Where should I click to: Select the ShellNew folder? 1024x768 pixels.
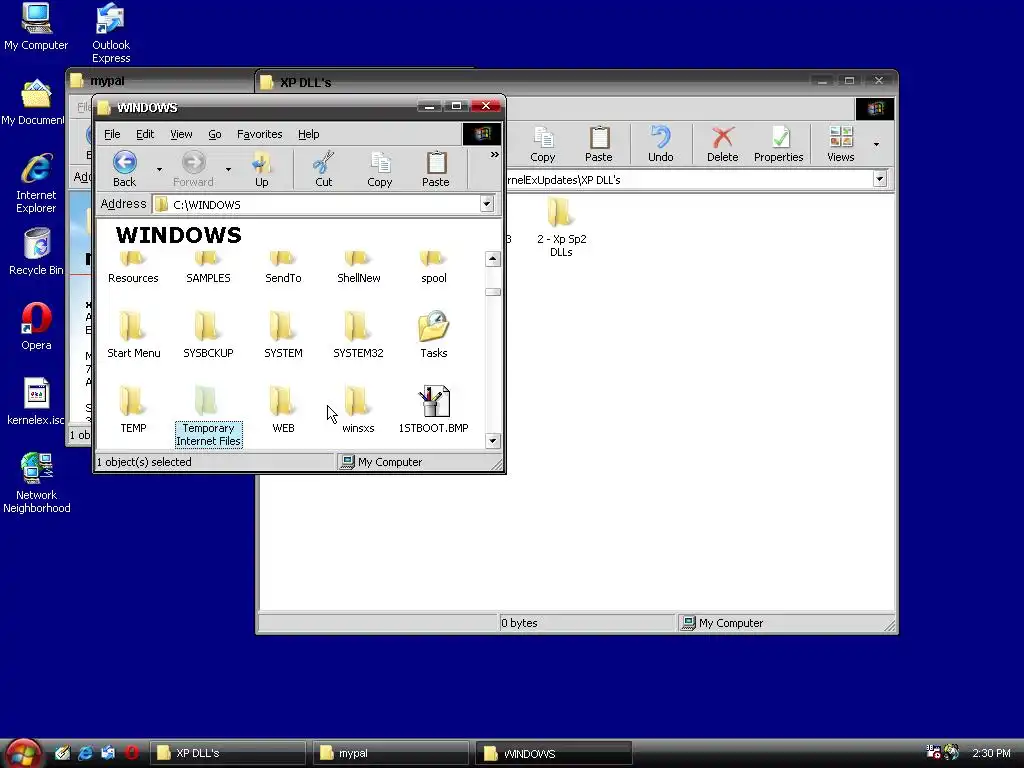(x=359, y=268)
